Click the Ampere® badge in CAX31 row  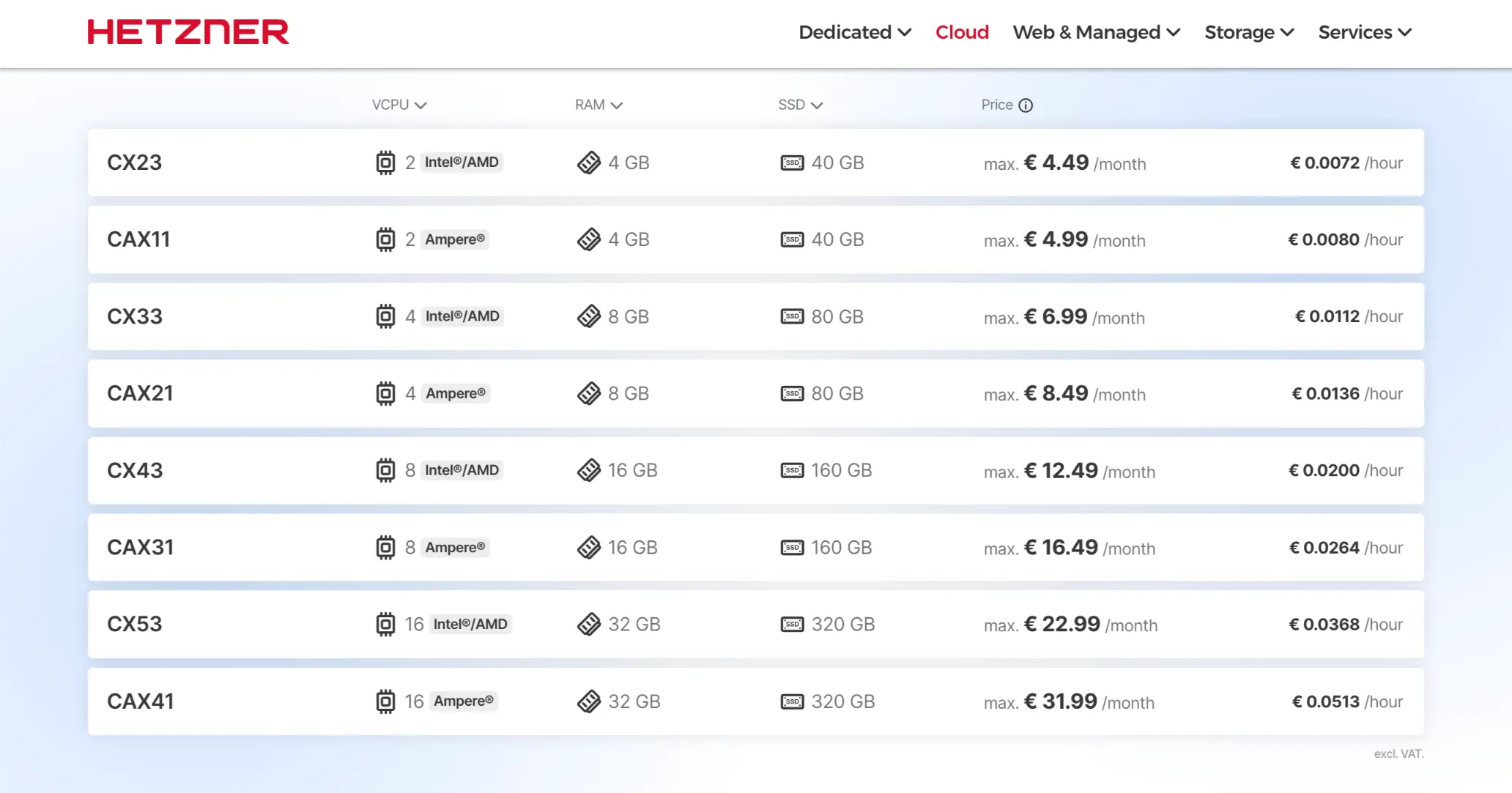455,547
